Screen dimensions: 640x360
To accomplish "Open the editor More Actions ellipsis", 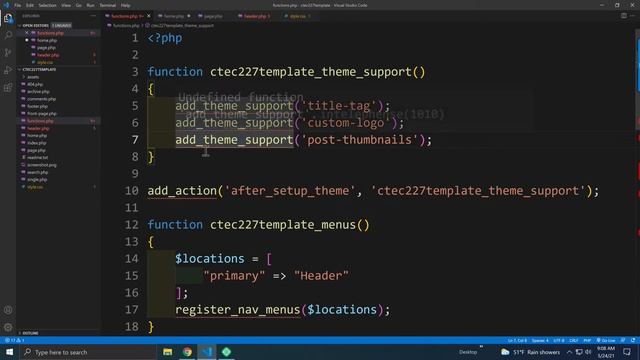I will pyautogui.click(x=633, y=16).
